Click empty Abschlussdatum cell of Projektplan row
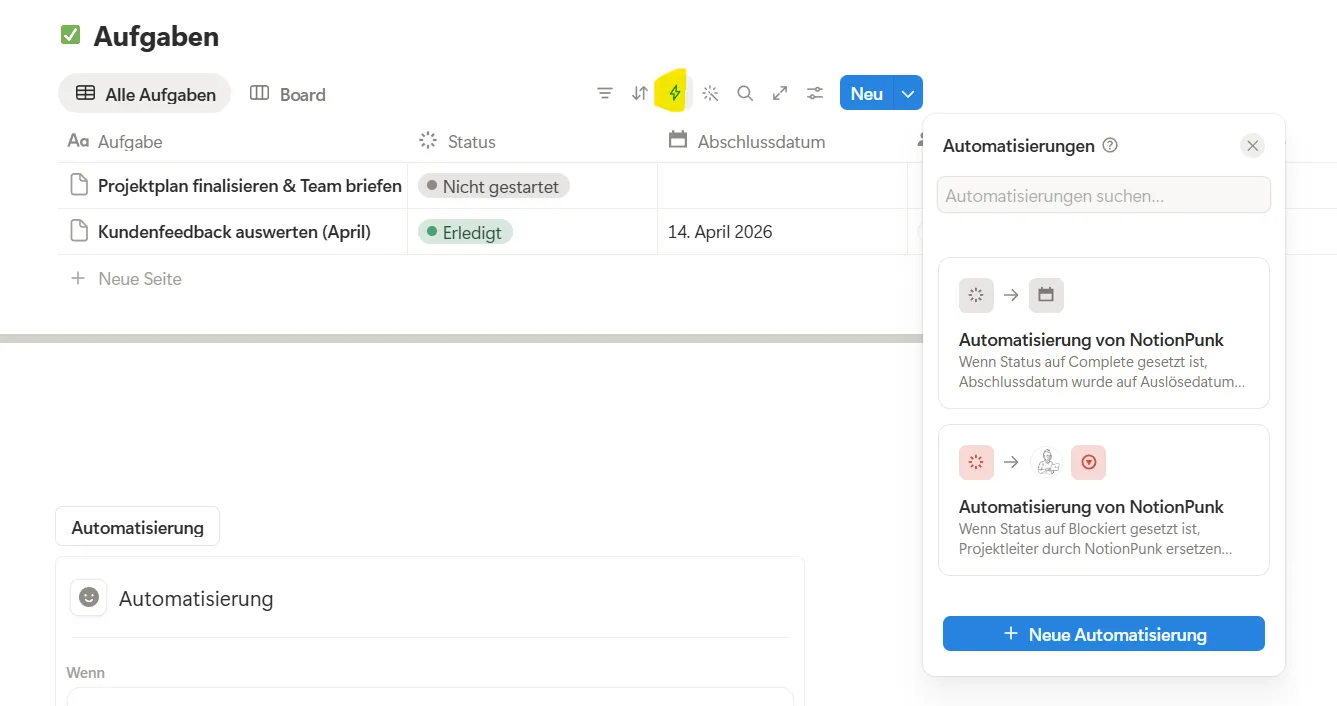 tap(782, 186)
